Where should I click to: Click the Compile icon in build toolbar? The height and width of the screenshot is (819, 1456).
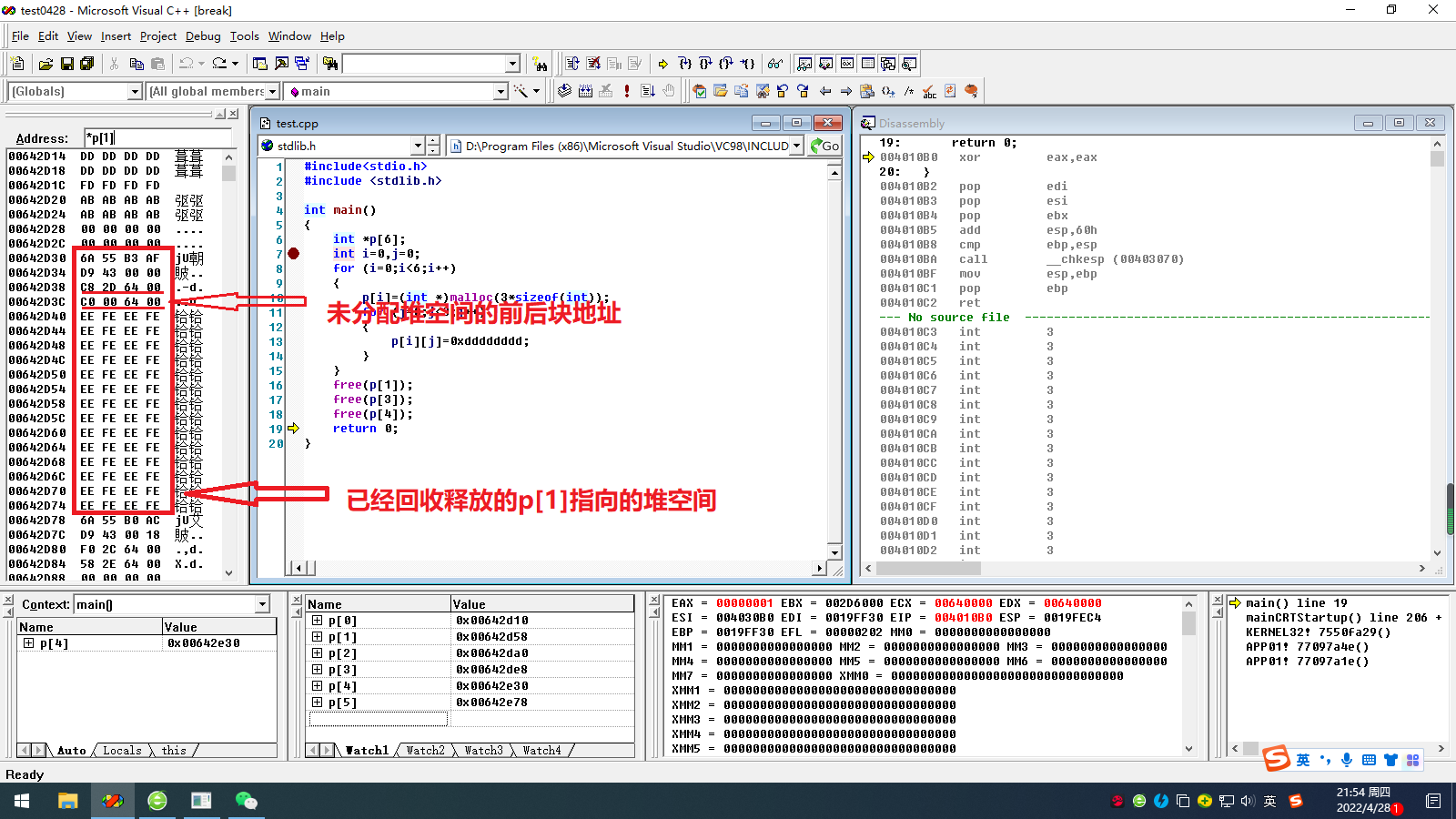pos(564,91)
